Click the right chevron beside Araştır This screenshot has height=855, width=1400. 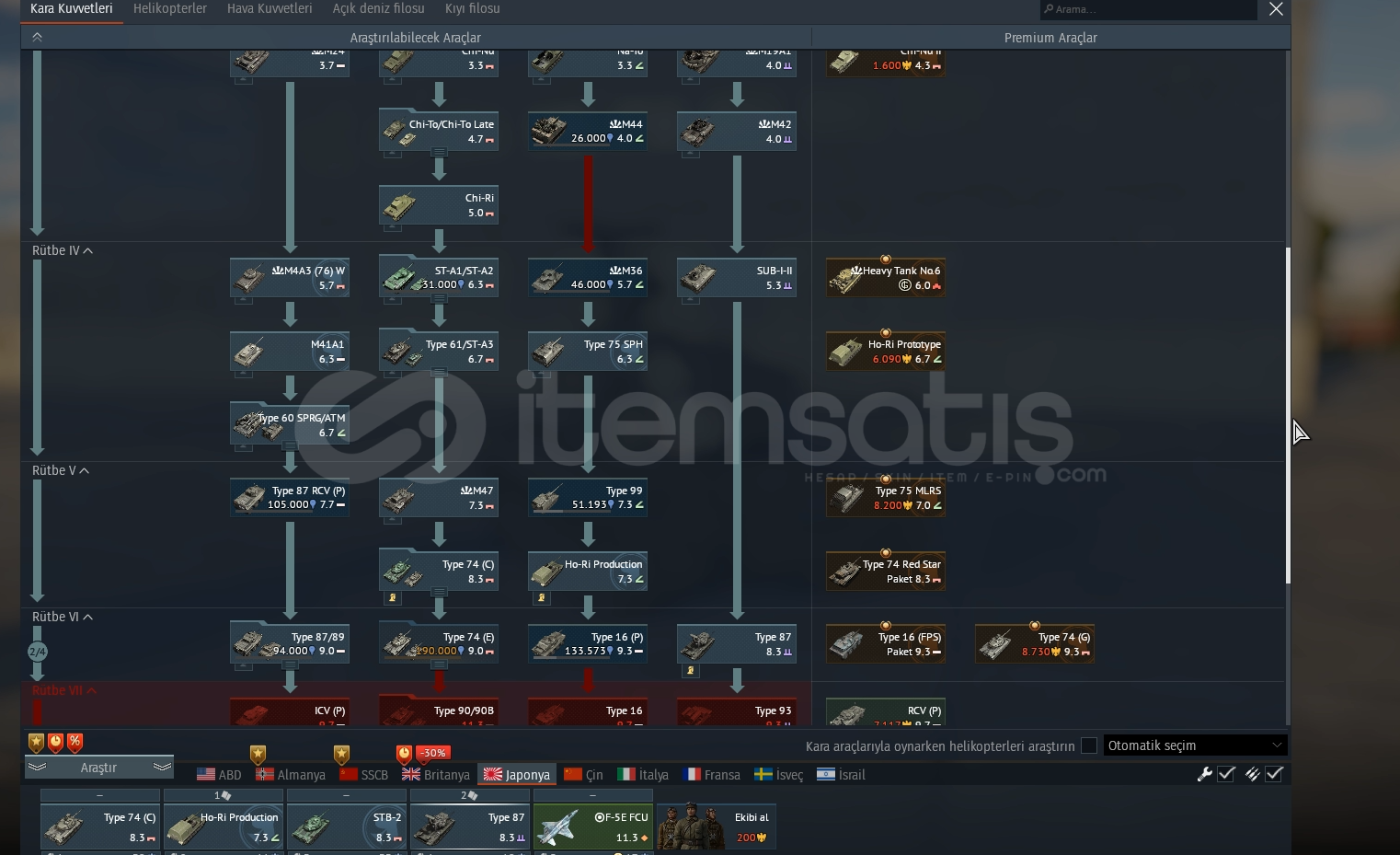163,768
